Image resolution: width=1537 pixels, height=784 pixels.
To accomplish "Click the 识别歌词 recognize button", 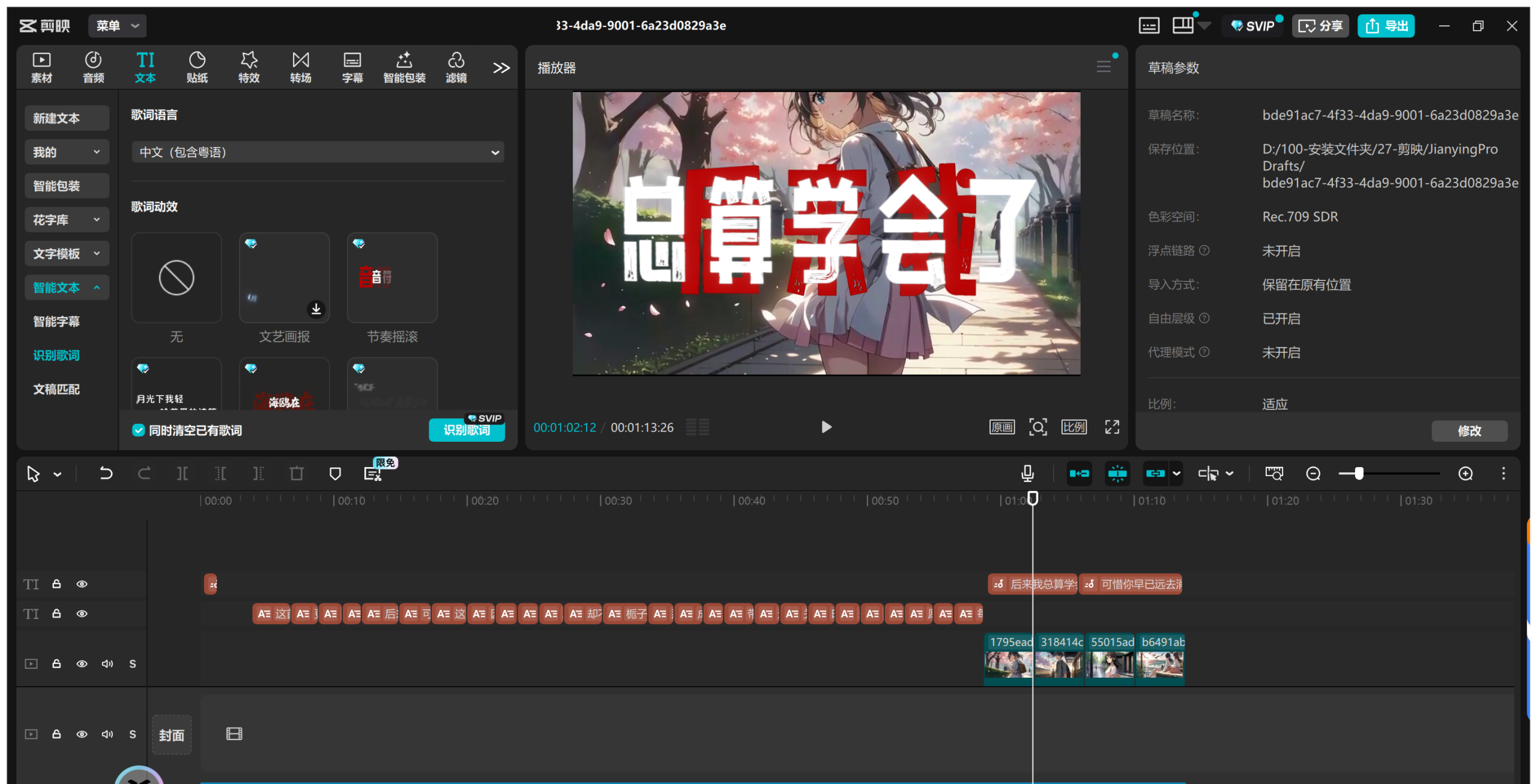I will pos(466,430).
